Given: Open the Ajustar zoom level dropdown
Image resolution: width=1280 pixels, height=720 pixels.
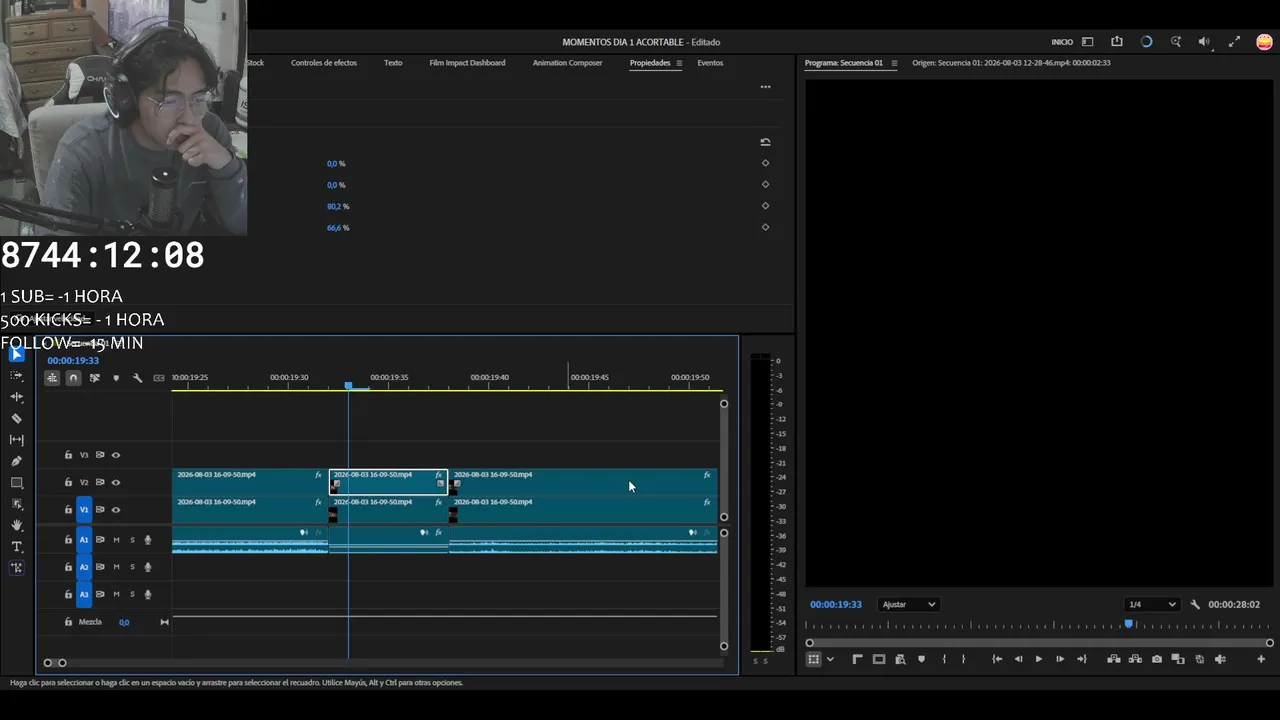Looking at the screenshot, I should (x=909, y=604).
